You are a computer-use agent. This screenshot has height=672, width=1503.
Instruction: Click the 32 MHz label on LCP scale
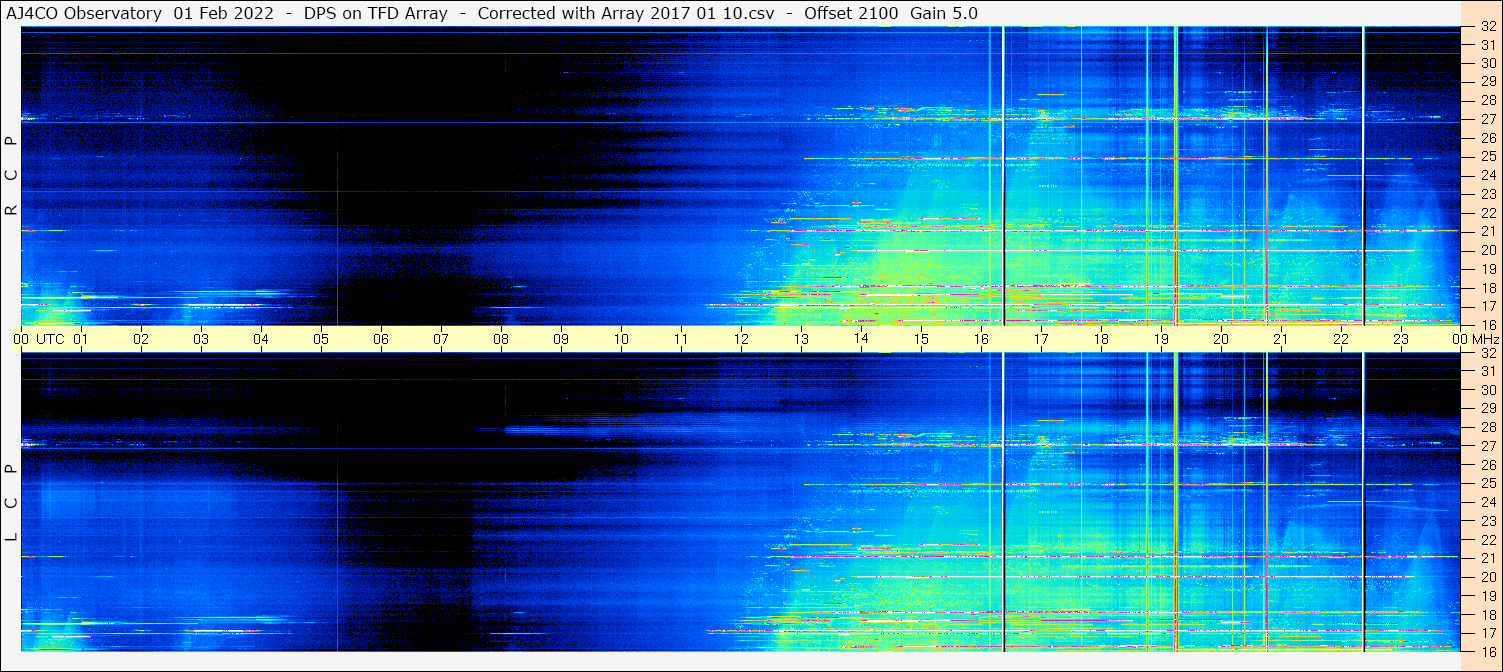[x=1487, y=353]
